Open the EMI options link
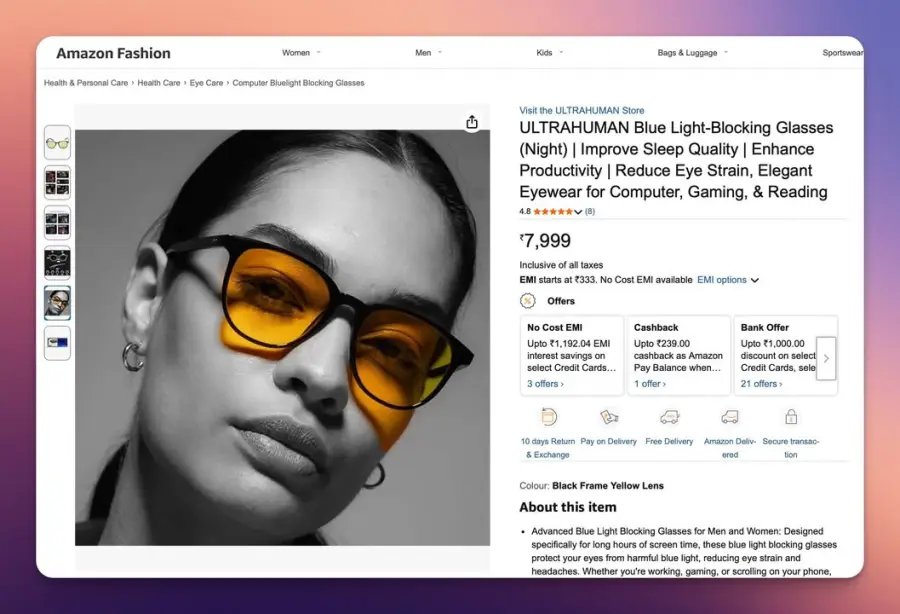This screenshot has width=900, height=614. (721, 280)
